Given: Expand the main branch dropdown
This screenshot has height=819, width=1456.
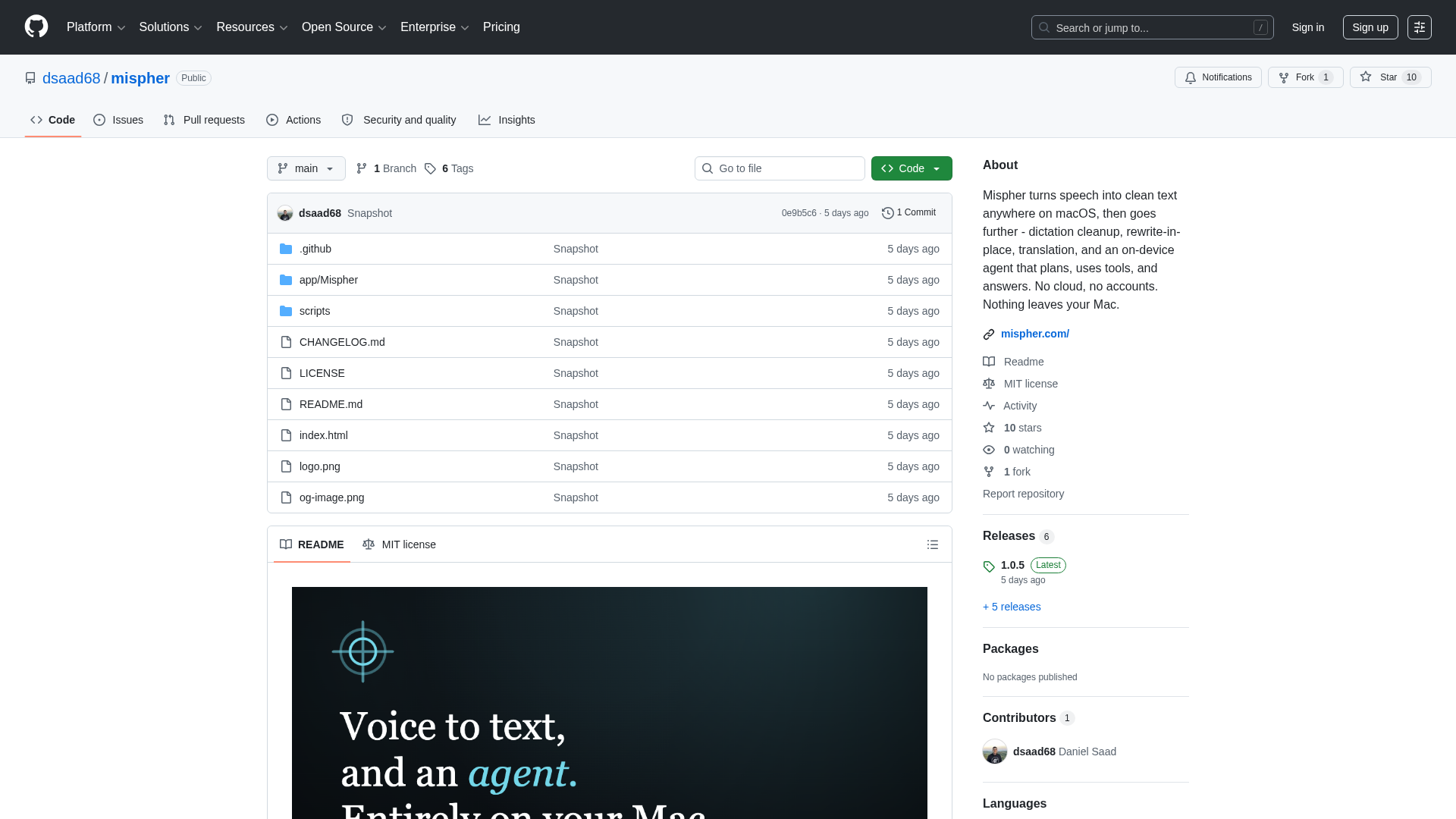Looking at the screenshot, I should click(x=306, y=168).
